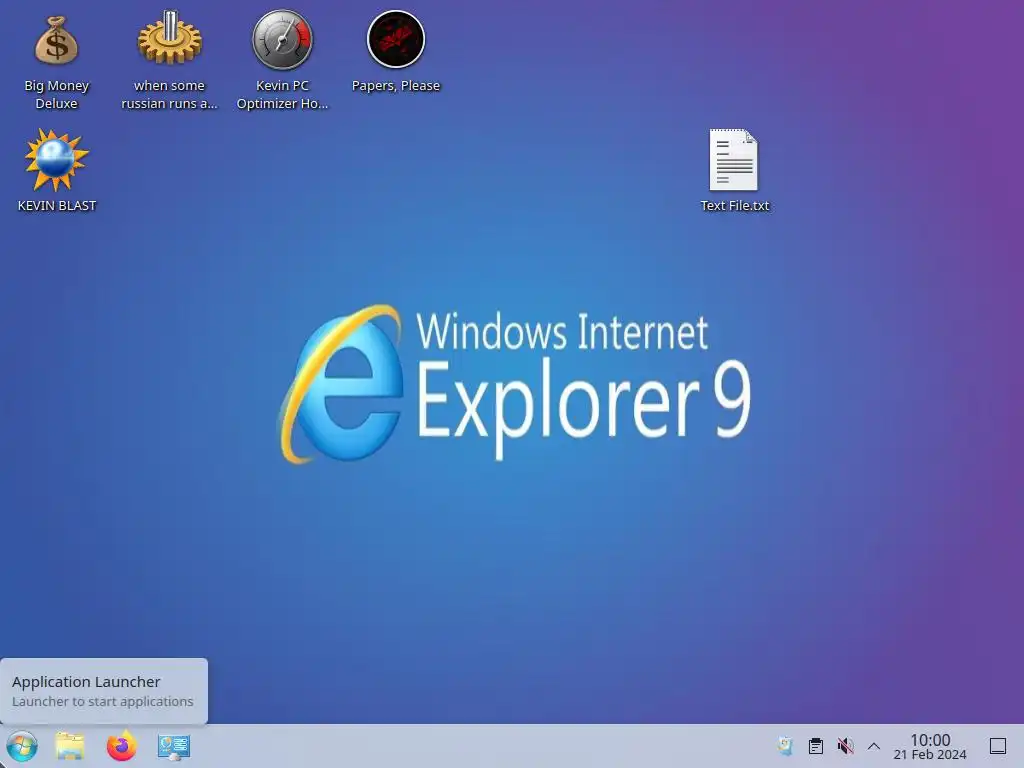Expand hidden system tray icons arrow
The width and height of the screenshot is (1024, 768).
pyautogui.click(x=874, y=746)
